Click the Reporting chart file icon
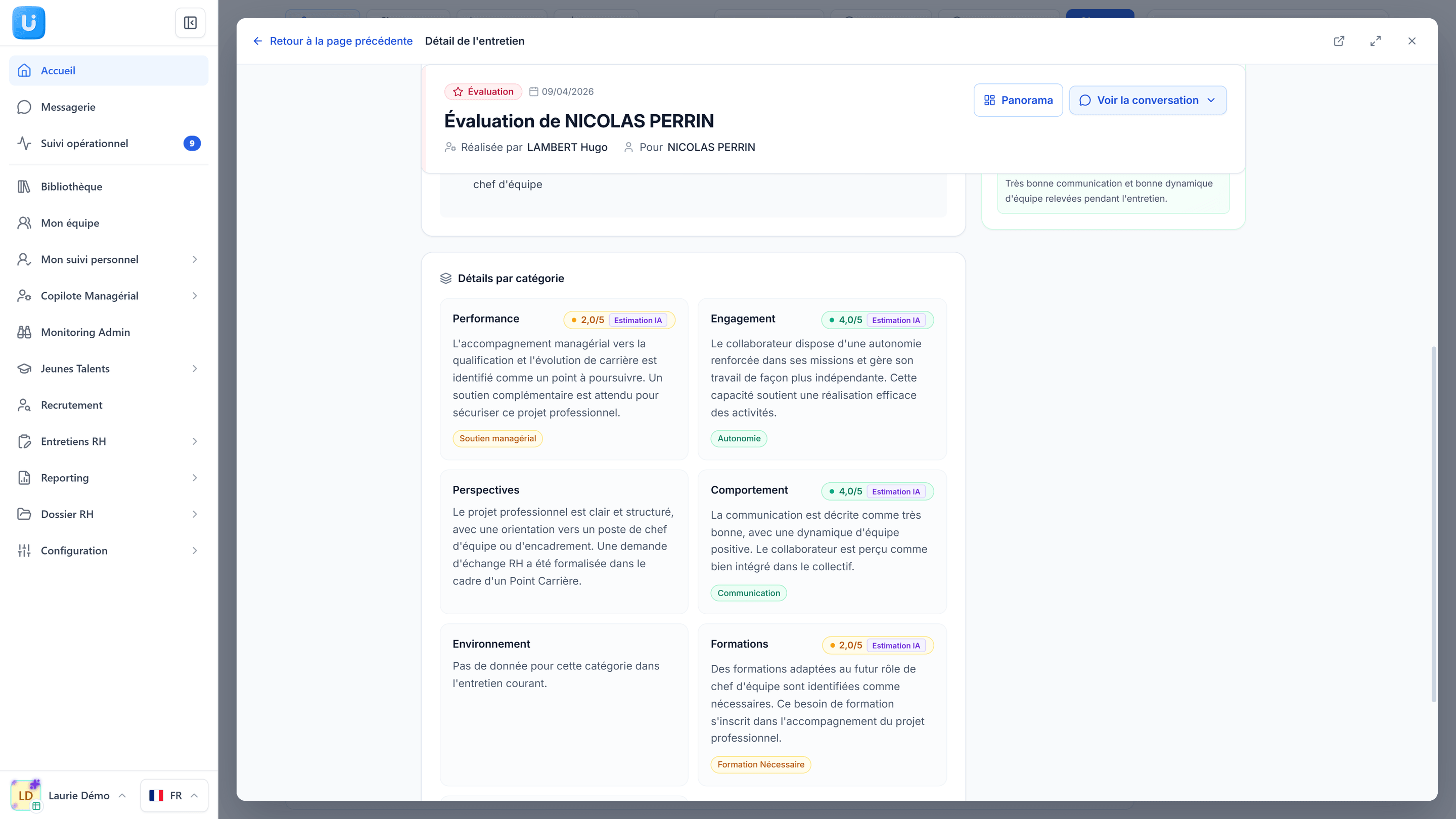 [24, 478]
